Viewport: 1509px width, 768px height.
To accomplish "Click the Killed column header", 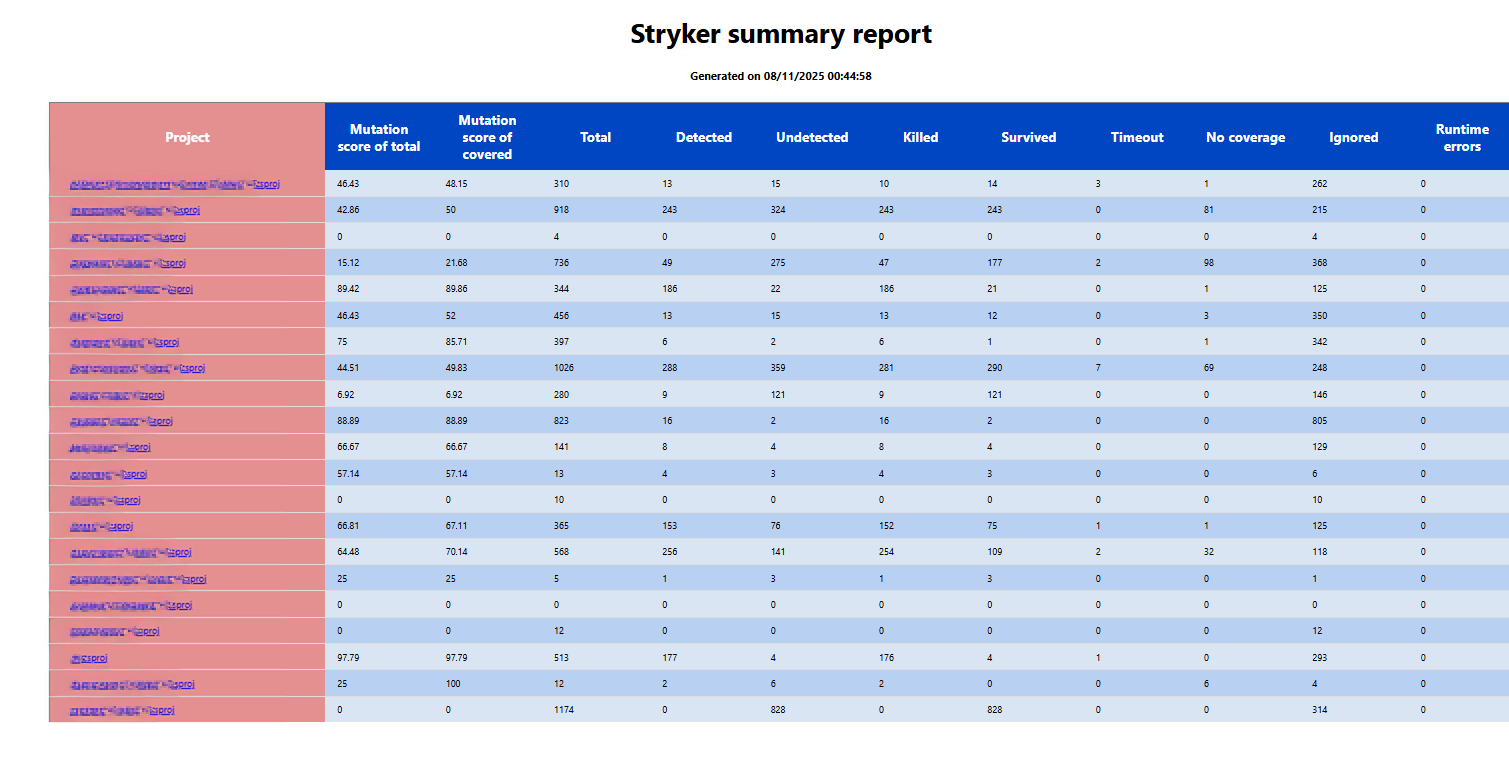I will coord(920,137).
